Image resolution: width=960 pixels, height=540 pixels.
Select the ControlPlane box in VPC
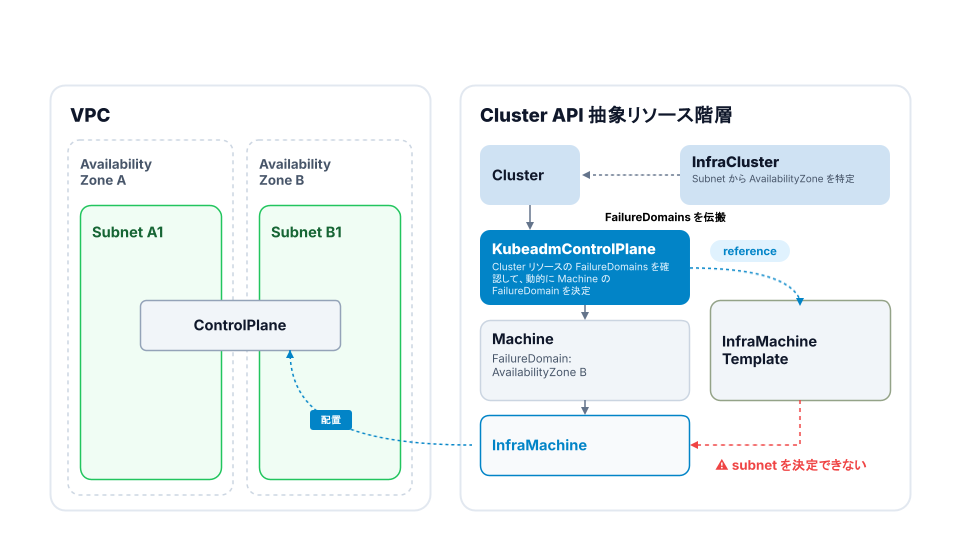pos(240,326)
